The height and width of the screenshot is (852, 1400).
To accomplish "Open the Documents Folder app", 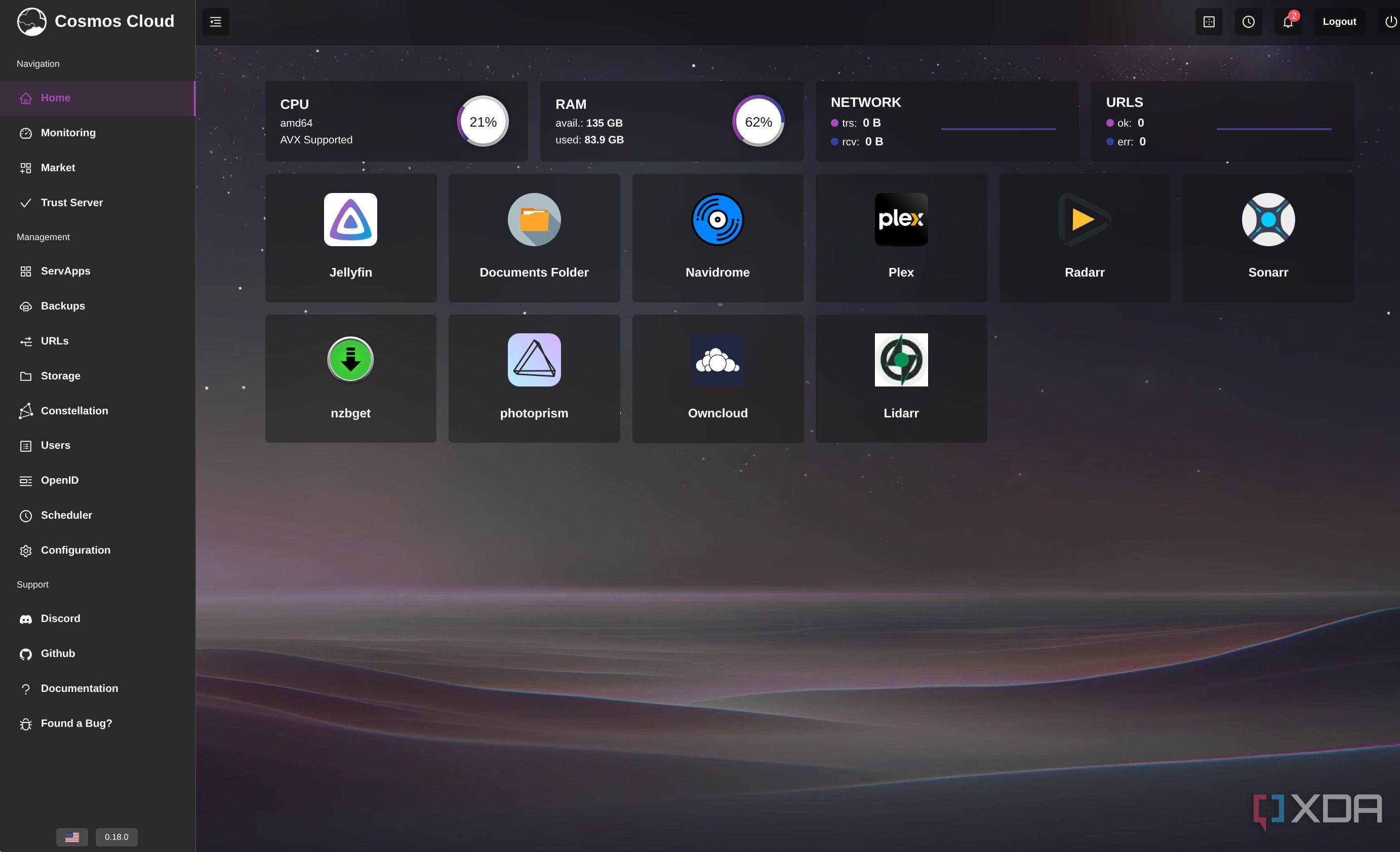I will click(534, 238).
